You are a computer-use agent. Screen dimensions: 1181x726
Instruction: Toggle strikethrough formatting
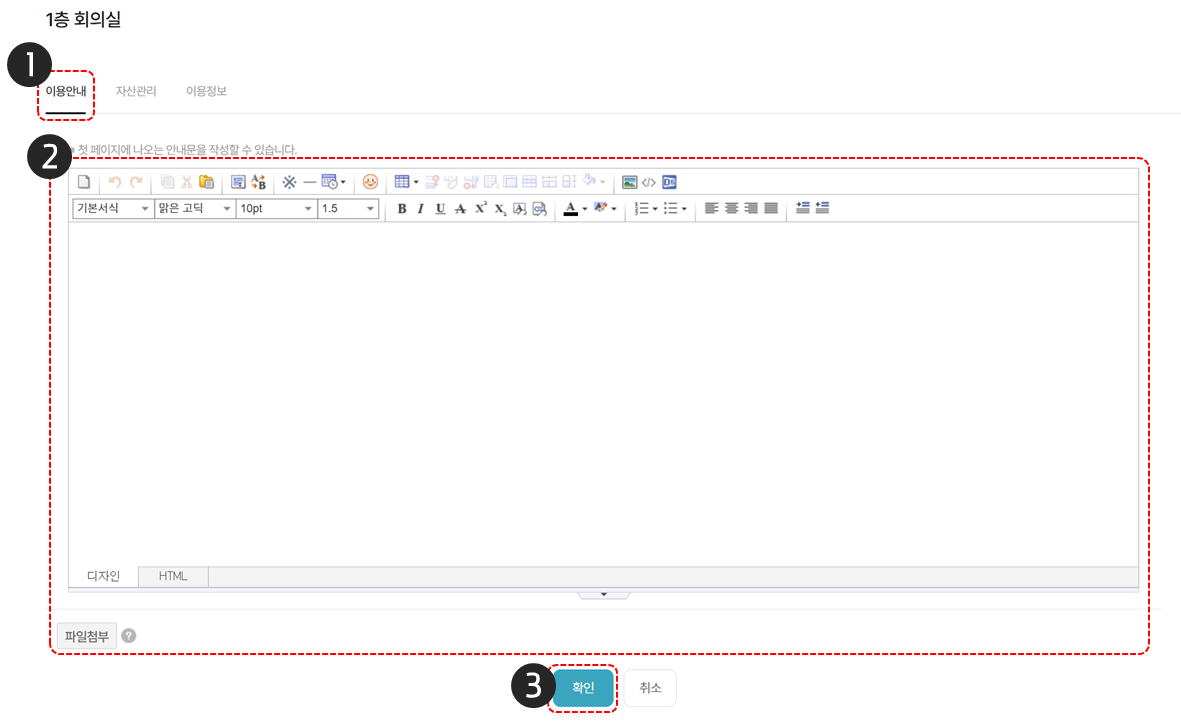tap(460, 209)
